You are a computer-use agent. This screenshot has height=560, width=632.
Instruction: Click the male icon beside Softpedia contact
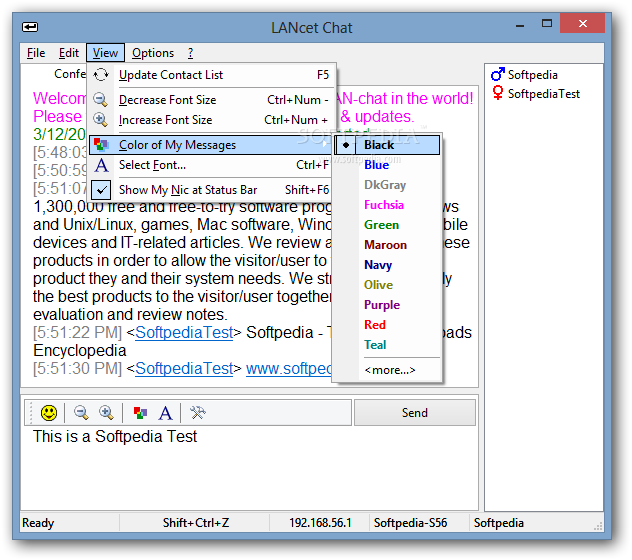(498, 74)
